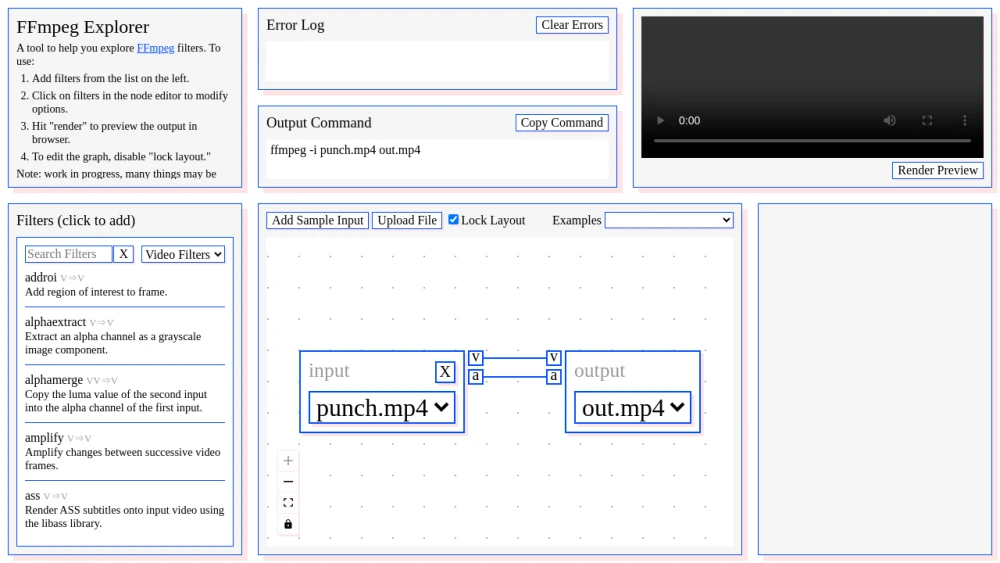Image resolution: width=1000 pixels, height=563 pixels.
Task: Add the addroi filter
Action: (x=125, y=284)
